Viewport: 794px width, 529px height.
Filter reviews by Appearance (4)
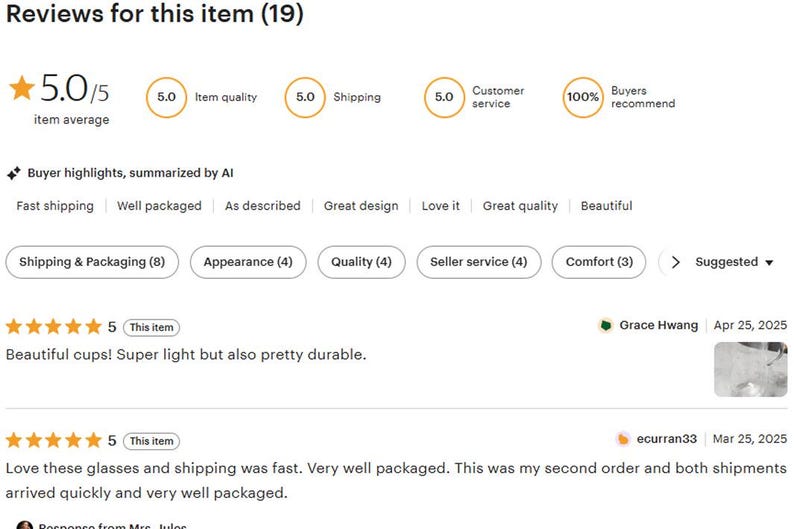tap(248, 262)
